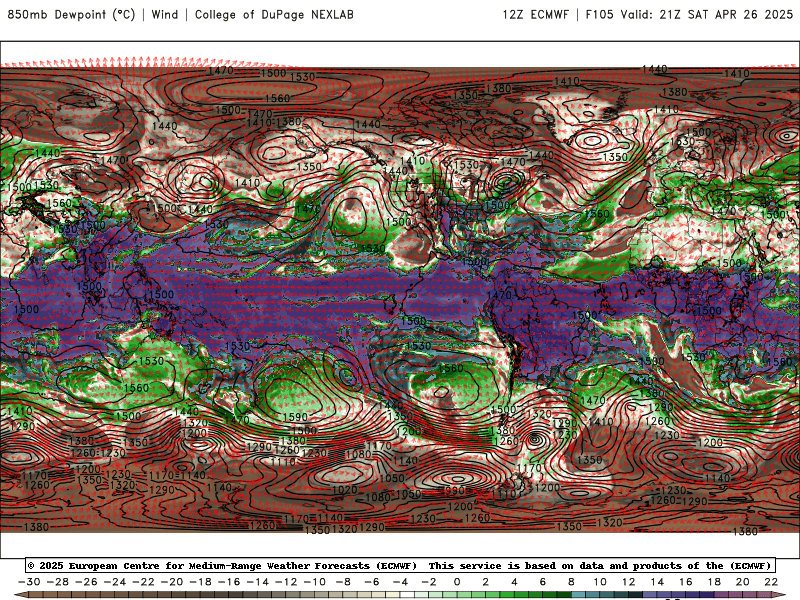Click the '-28' color scale label
The width and height of the screenshot is (800, 600).
[x=58, y=582]
